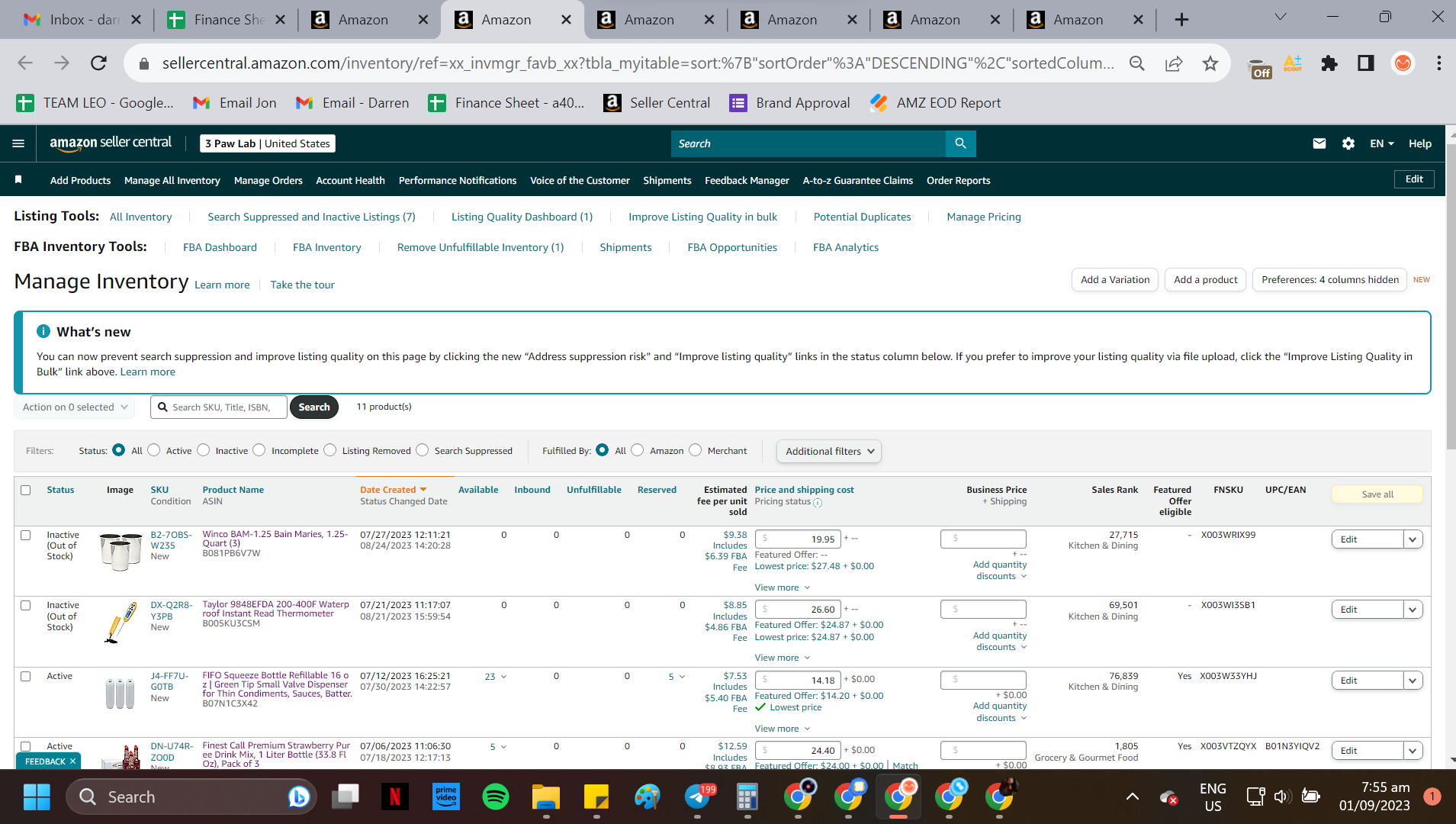Viewport: 1456px width, 824px height.
Task: Open Prime Video from the taskbar
Action: (x=445, y=797)
